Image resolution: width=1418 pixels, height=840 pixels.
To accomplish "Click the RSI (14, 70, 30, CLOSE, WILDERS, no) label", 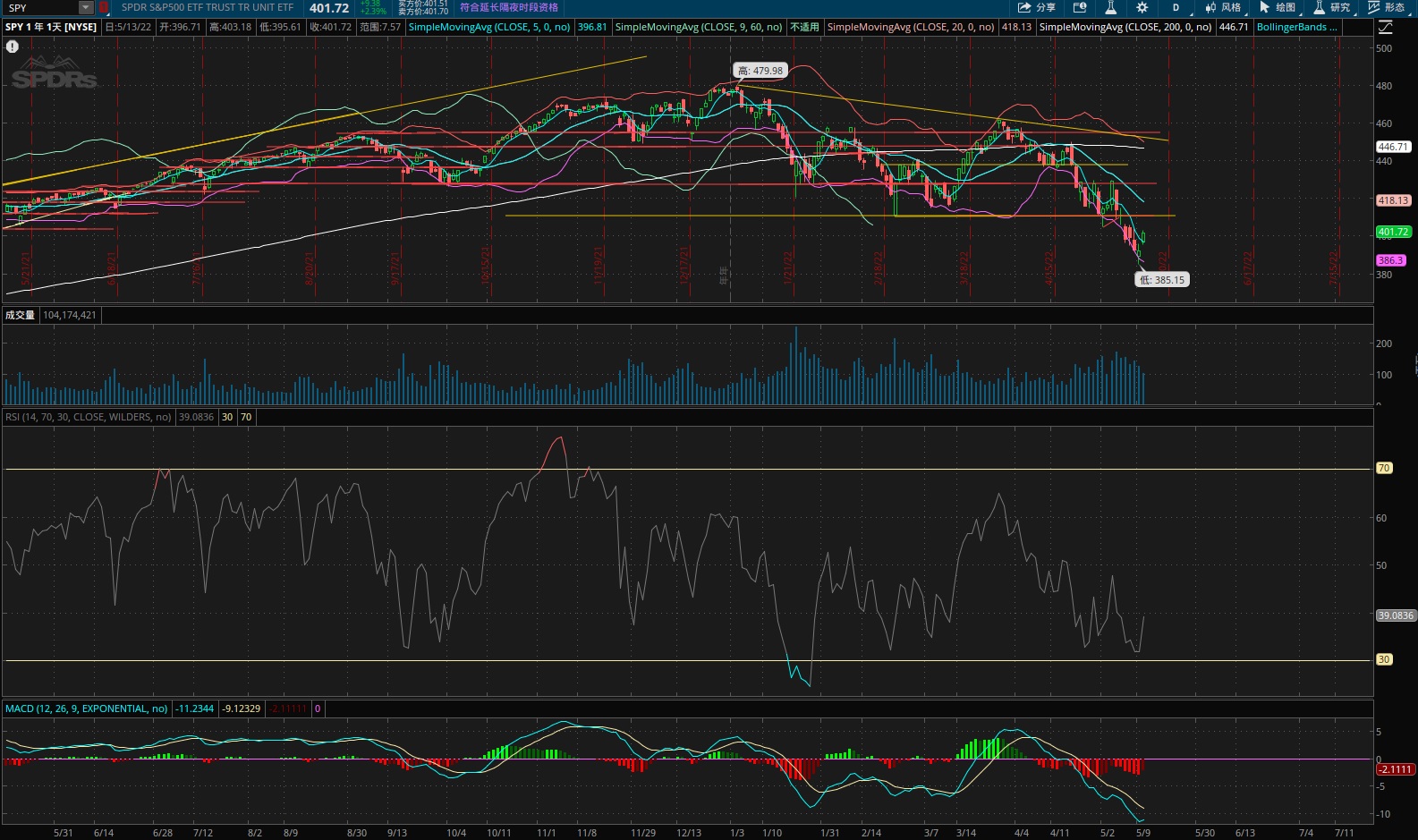I will [x=89, y=417].
